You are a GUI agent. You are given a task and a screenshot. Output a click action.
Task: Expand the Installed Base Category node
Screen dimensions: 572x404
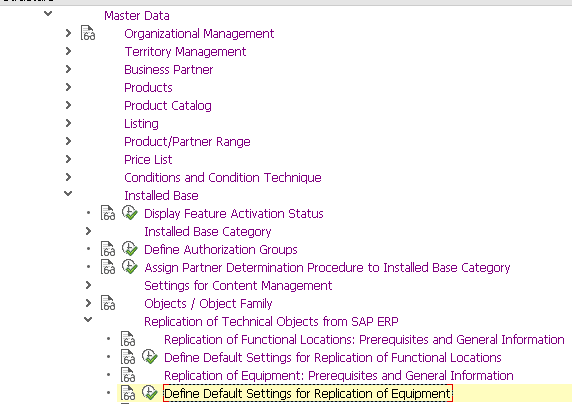pos(88,231)
